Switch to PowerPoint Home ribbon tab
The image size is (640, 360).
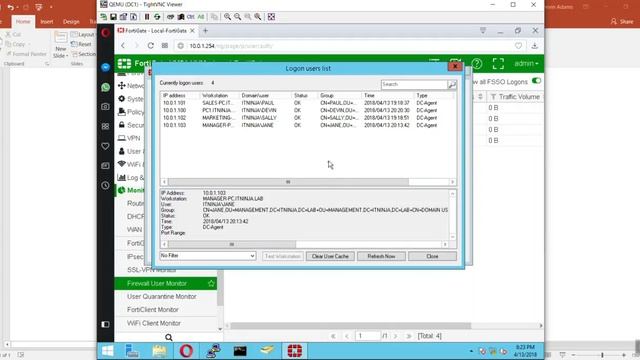coord(23,22)
